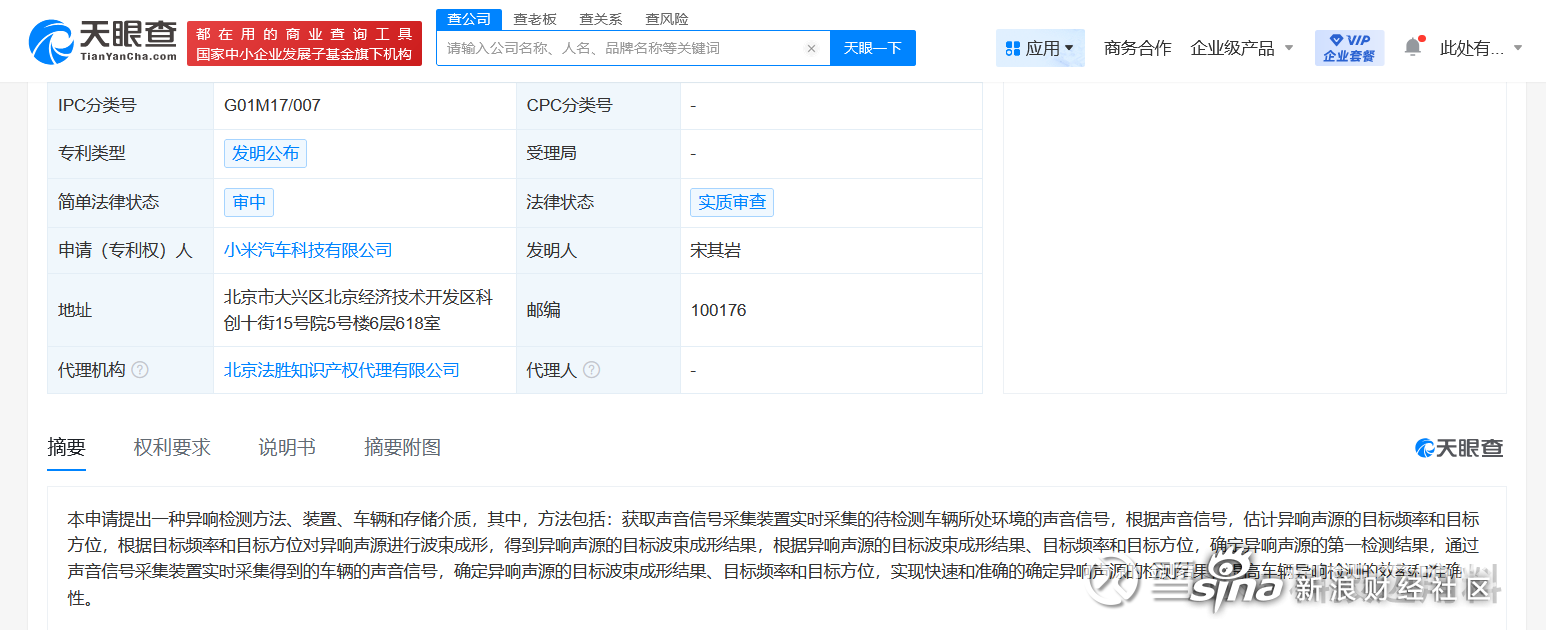Screen dimensions: 1546x630
Task: Select the 查关系 search tab
Action: tap(601, 19)
